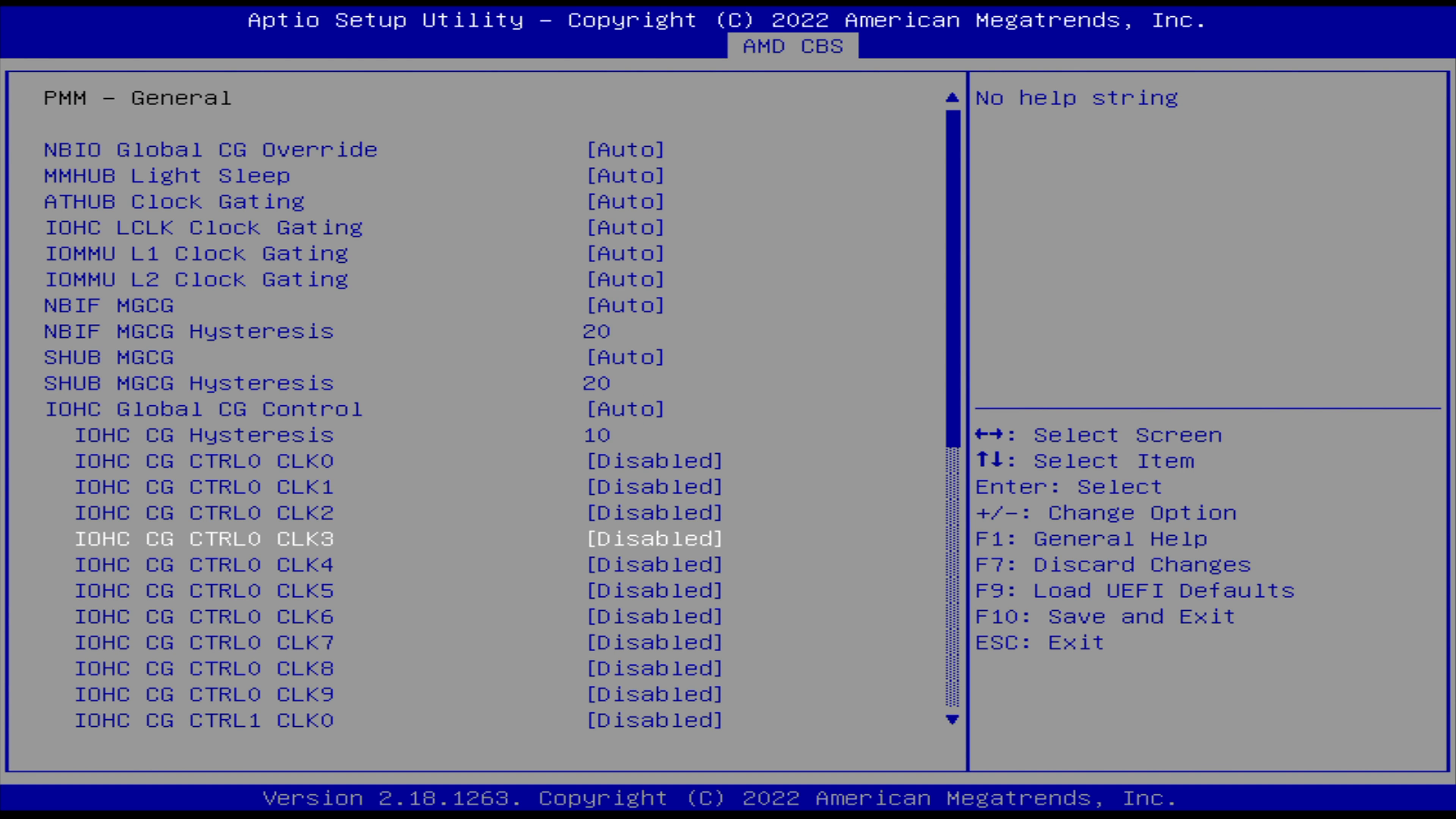Click the 'Enter: Select' hint
The width and height of the screenshot is (1456, 819).
1069,487
